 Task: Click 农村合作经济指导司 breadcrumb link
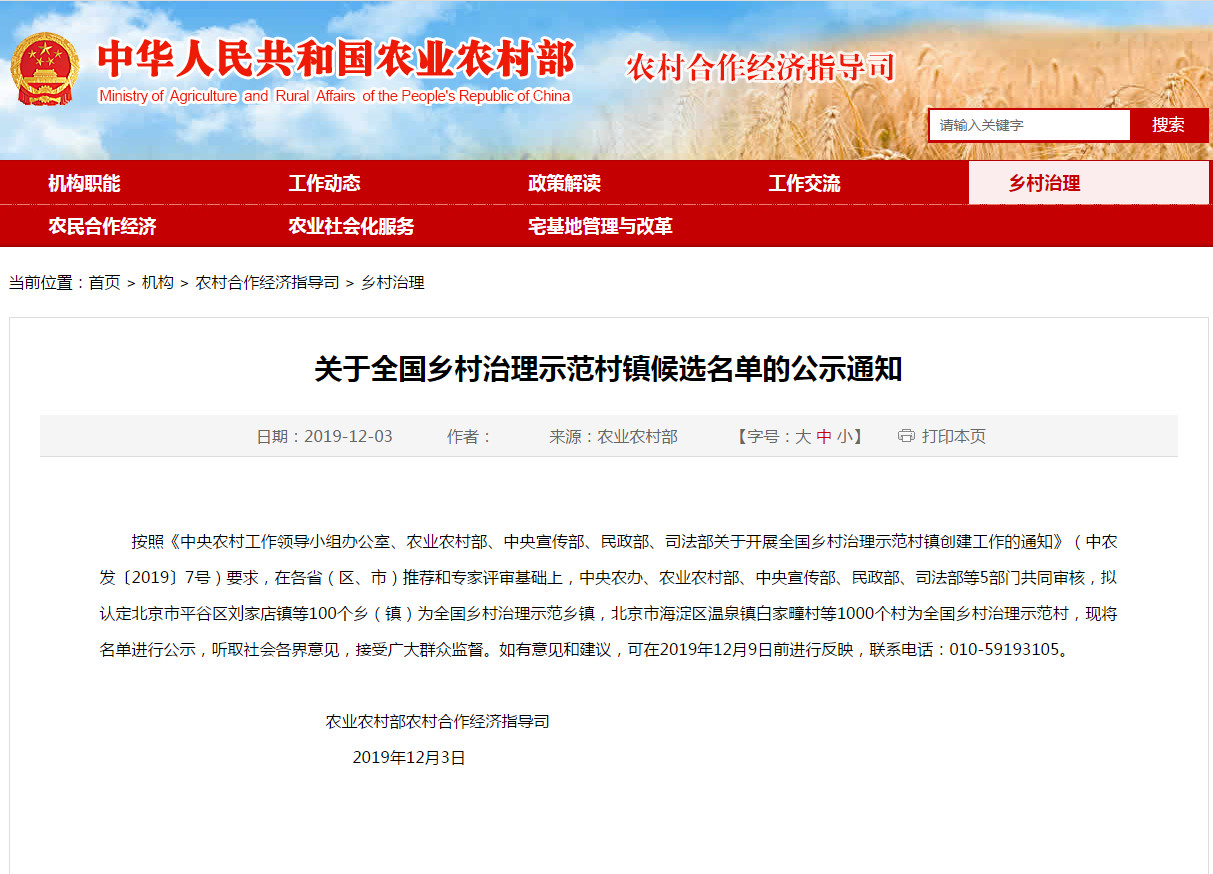267,283
